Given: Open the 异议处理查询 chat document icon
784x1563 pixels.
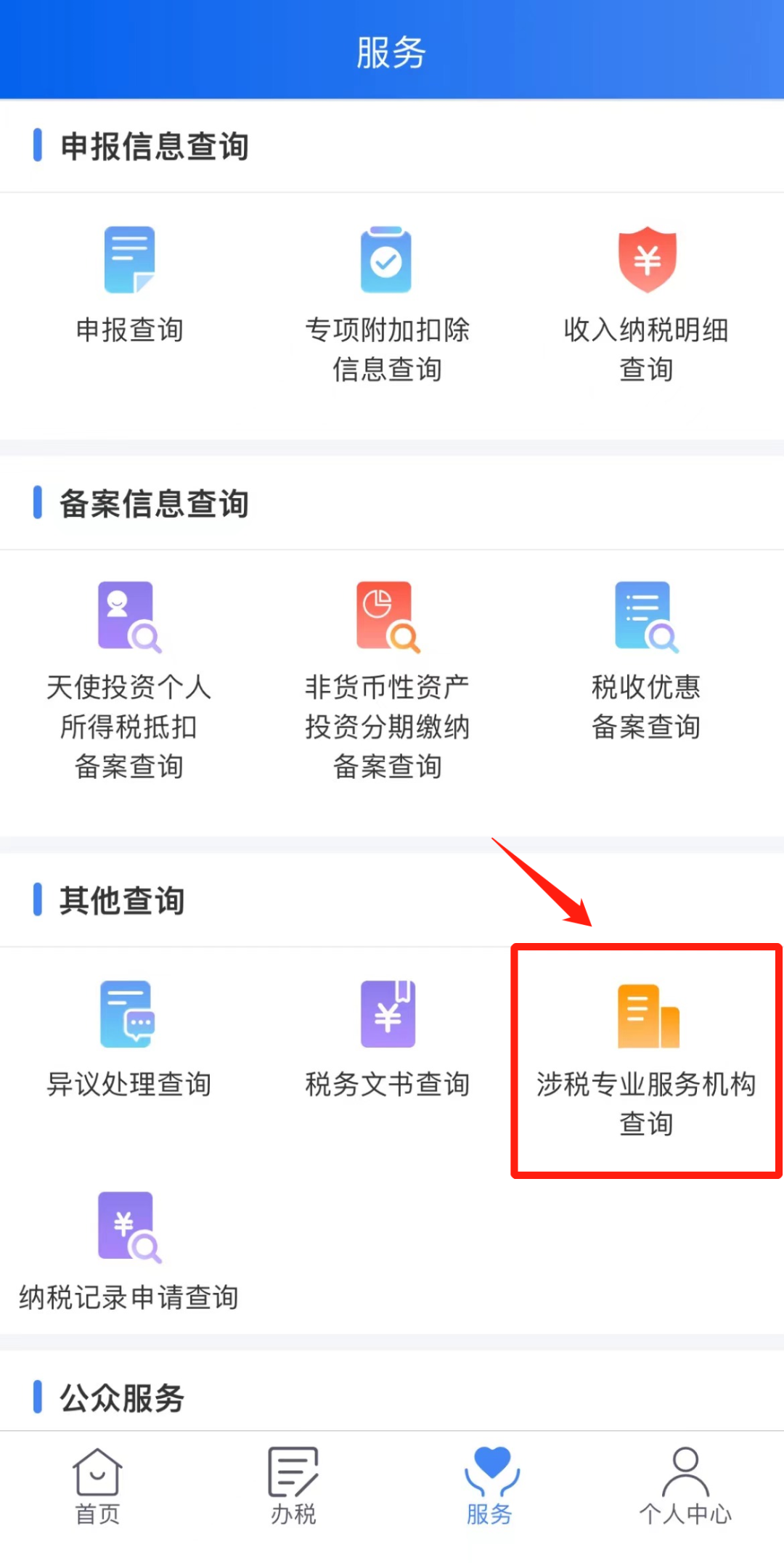Looking at the screenshot, I should coord(128,1013).
